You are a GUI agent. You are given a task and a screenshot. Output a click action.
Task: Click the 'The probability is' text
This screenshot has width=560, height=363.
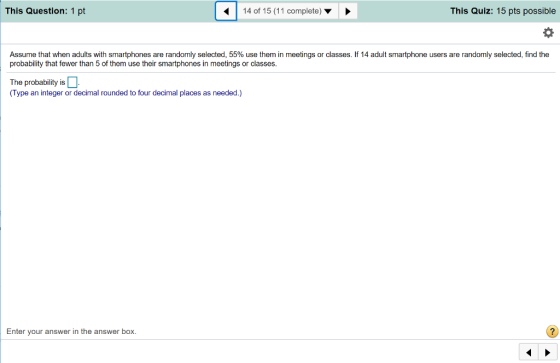38,82
